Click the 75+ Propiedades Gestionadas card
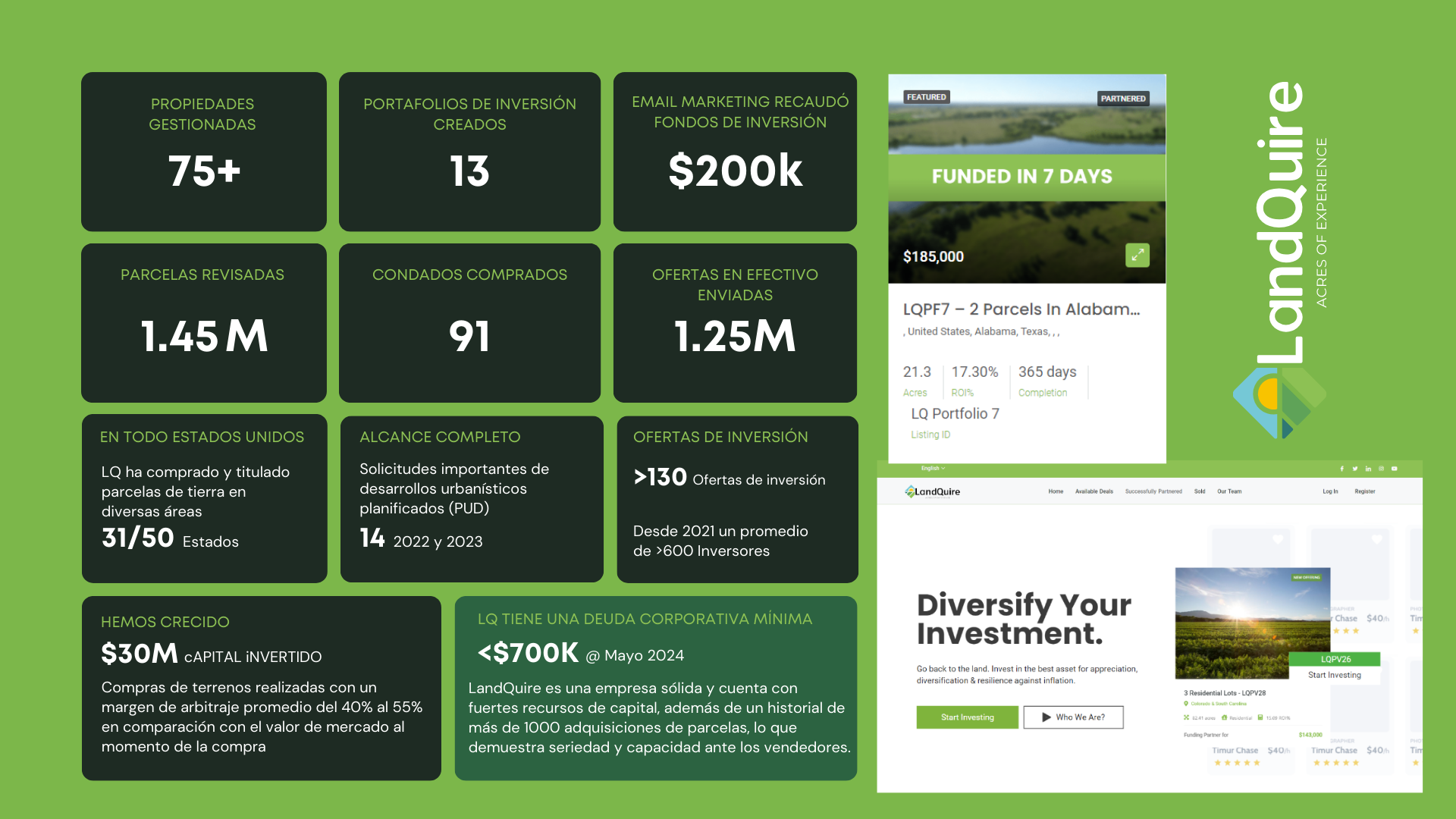 click(204, 152)
